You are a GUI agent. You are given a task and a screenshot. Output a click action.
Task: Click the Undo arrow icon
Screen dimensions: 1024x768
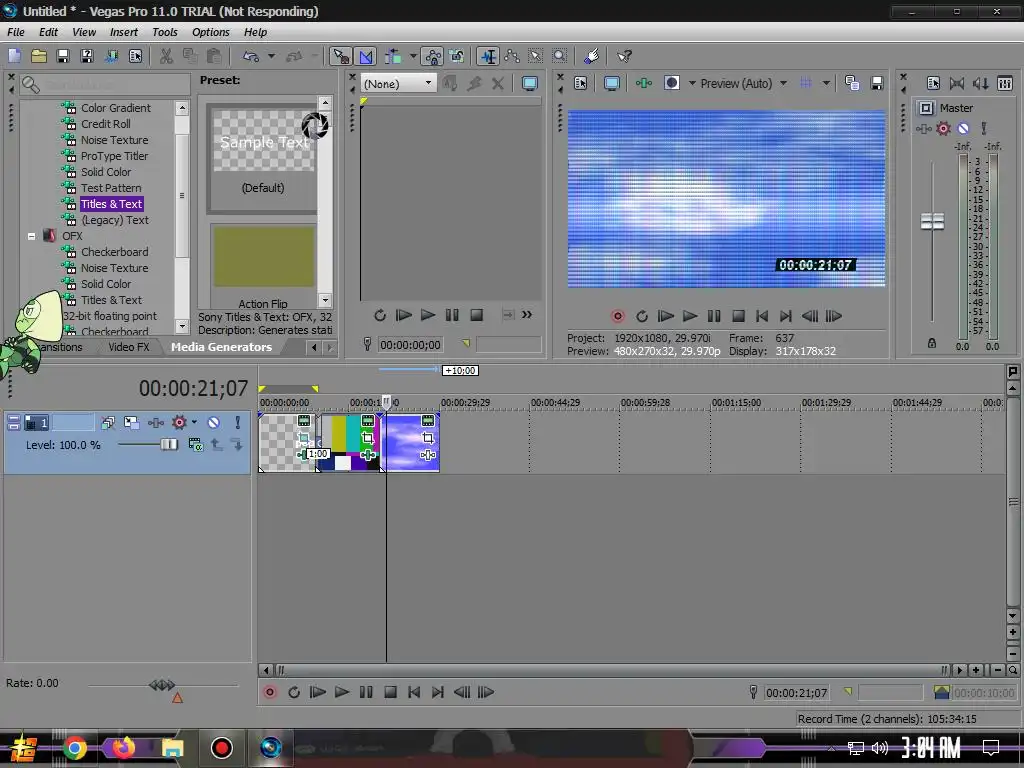pyautogui.click(x=251, y=56)
